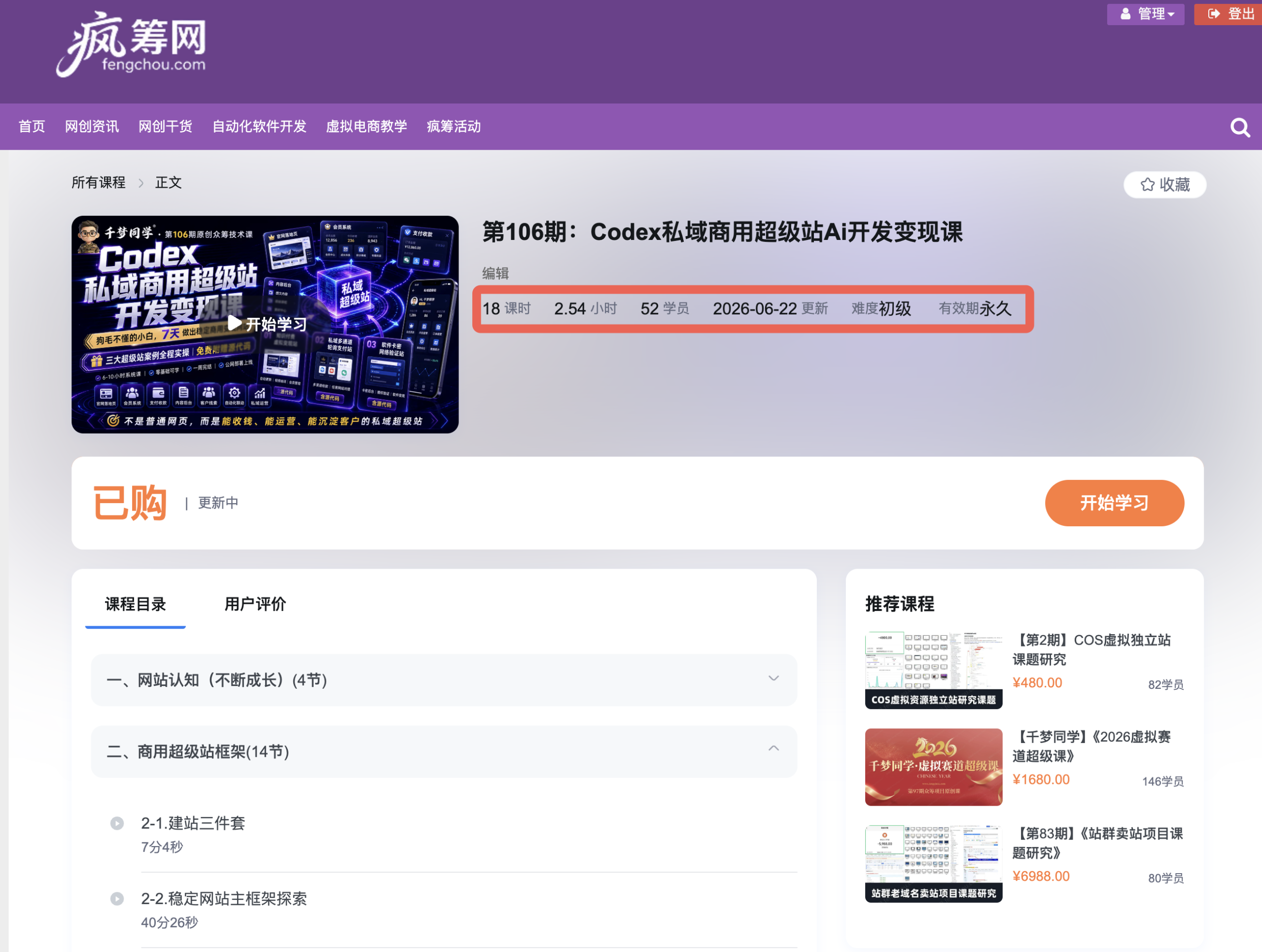
Task: Switch to the 用户评价 tab
Action: click(x=255, y=604)
